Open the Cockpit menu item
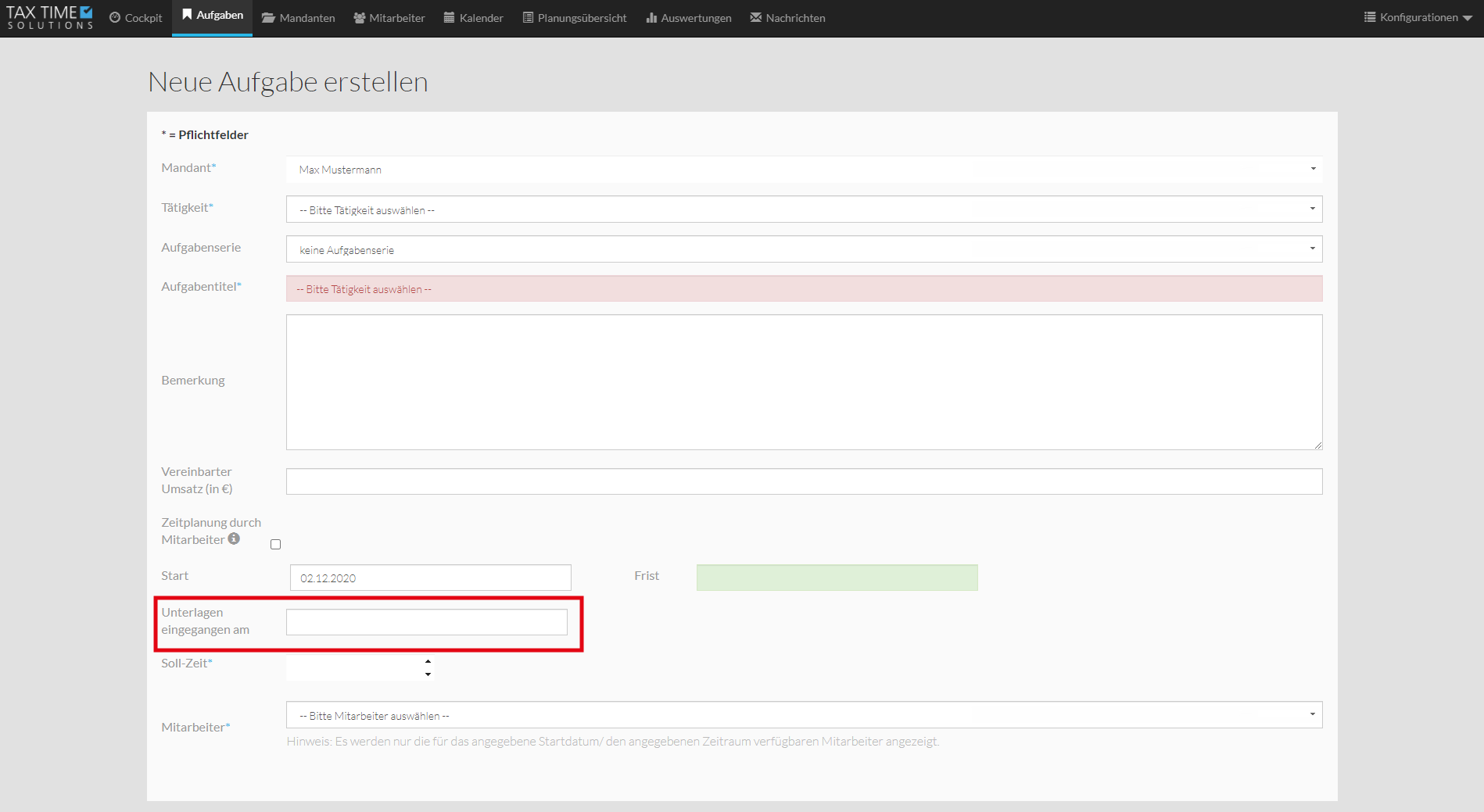Screen dimensions: 1484x812 tap(136, 18)
